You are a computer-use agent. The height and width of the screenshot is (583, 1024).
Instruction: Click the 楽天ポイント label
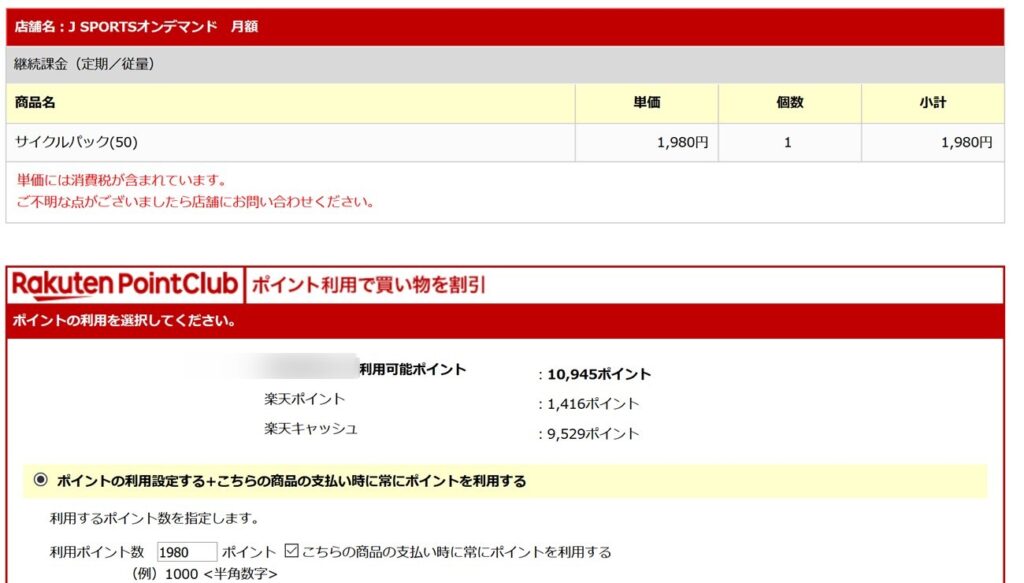304,399
